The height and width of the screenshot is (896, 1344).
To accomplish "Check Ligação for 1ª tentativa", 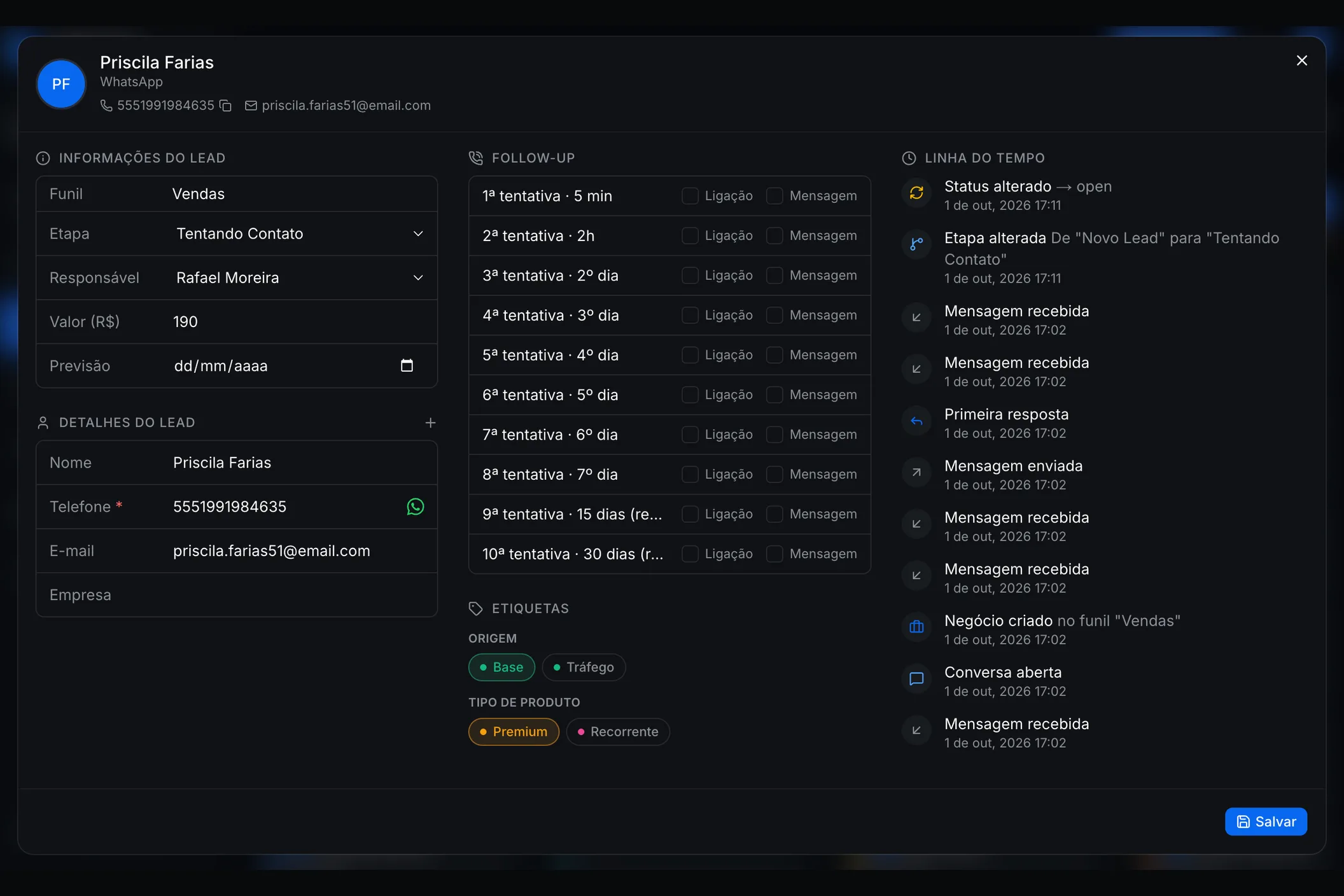I will click(690, 196).
